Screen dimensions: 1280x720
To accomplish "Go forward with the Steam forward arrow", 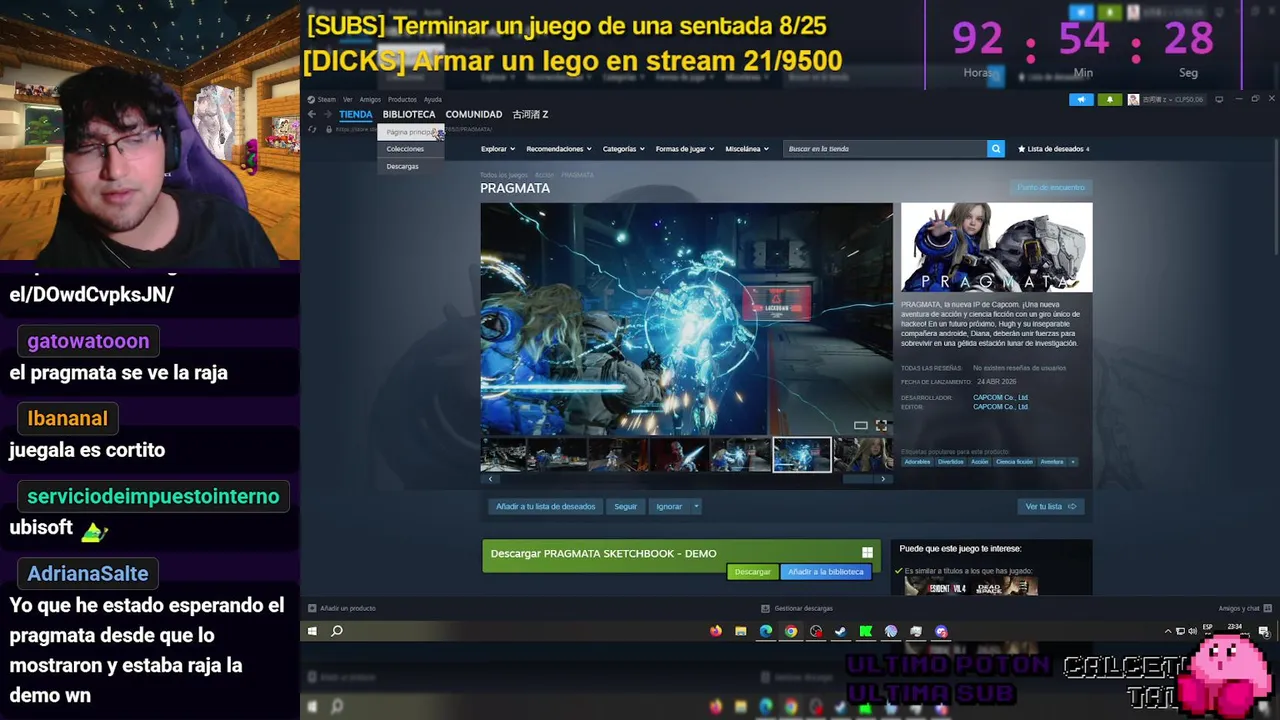I will (x=326, y=114).
